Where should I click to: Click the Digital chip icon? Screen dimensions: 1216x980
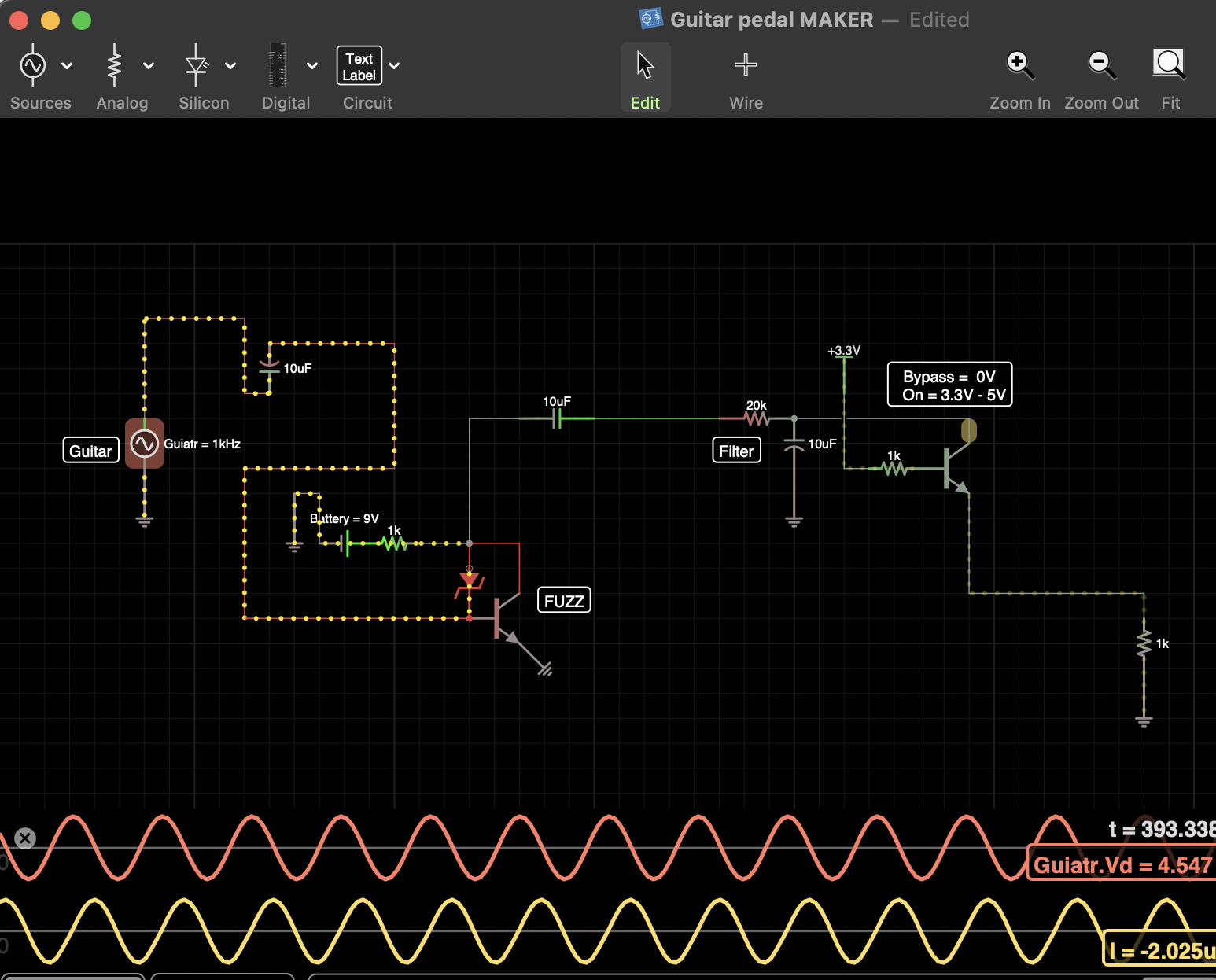[278, 66]
